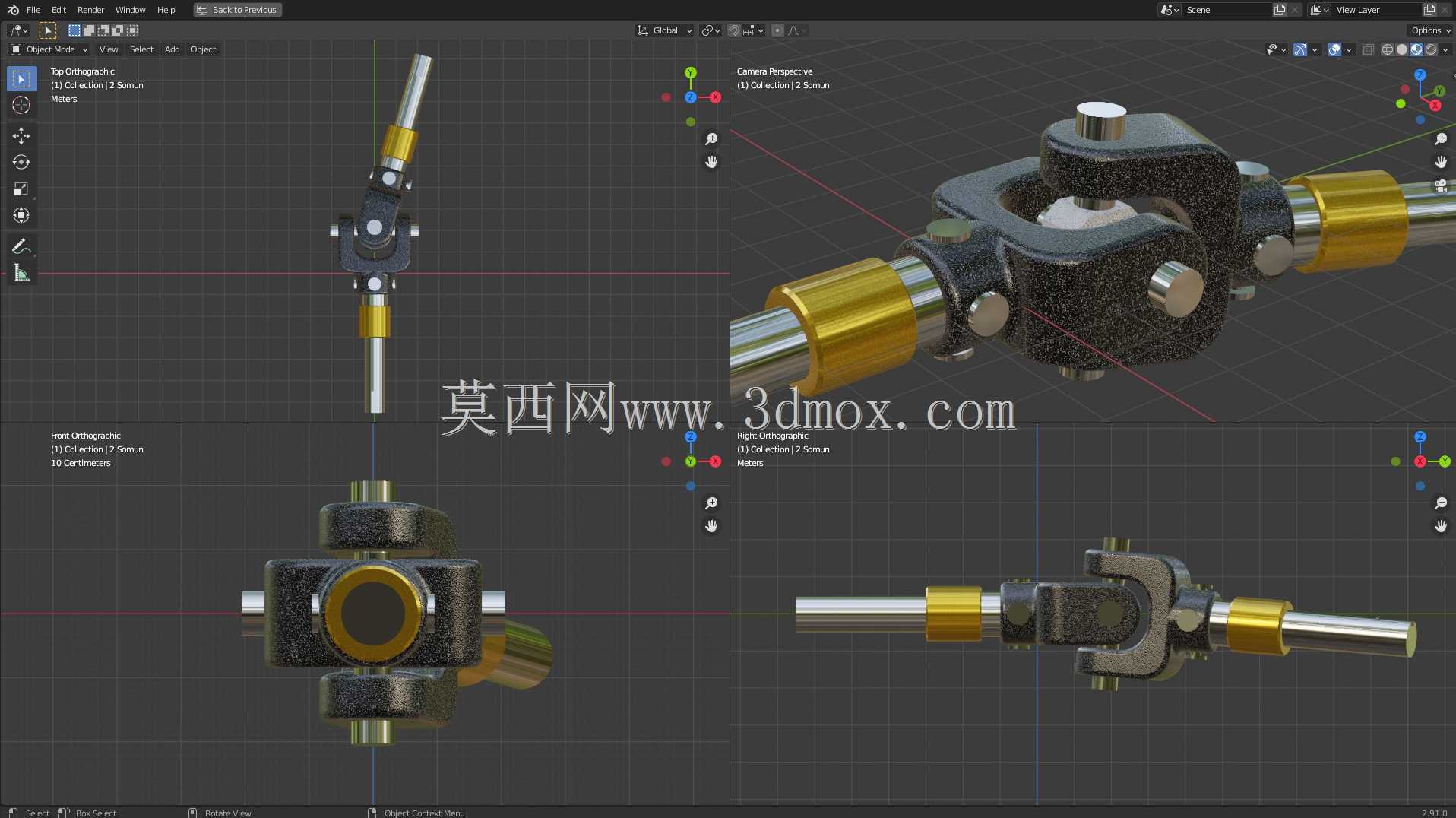Switch to Rendered shading

coord(1431,49)
